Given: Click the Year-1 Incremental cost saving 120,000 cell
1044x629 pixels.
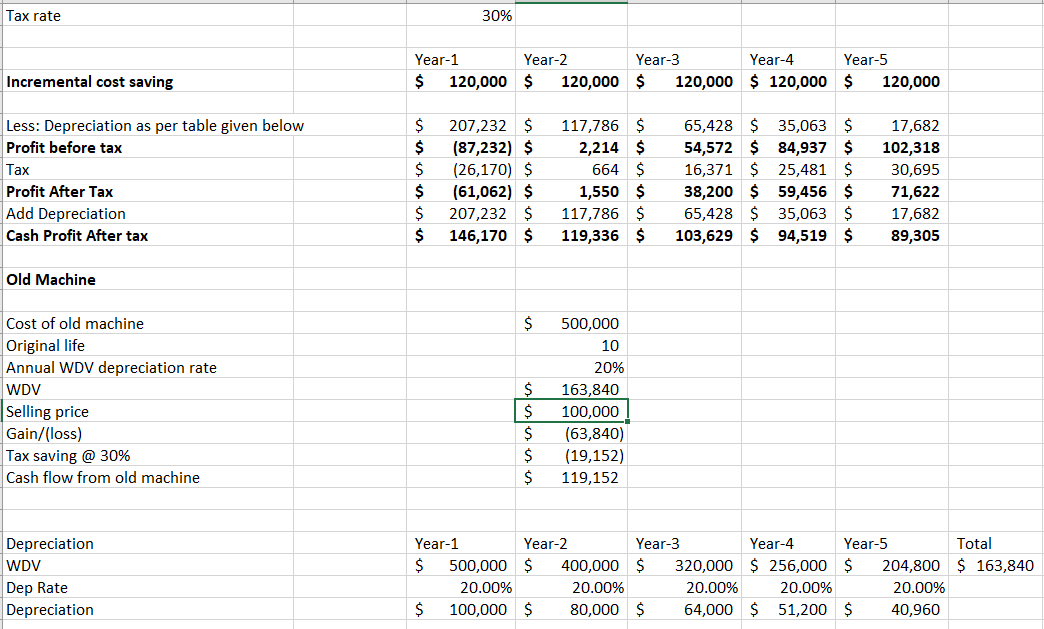Looking at the screenshot, I should click(x=463, y=82).
